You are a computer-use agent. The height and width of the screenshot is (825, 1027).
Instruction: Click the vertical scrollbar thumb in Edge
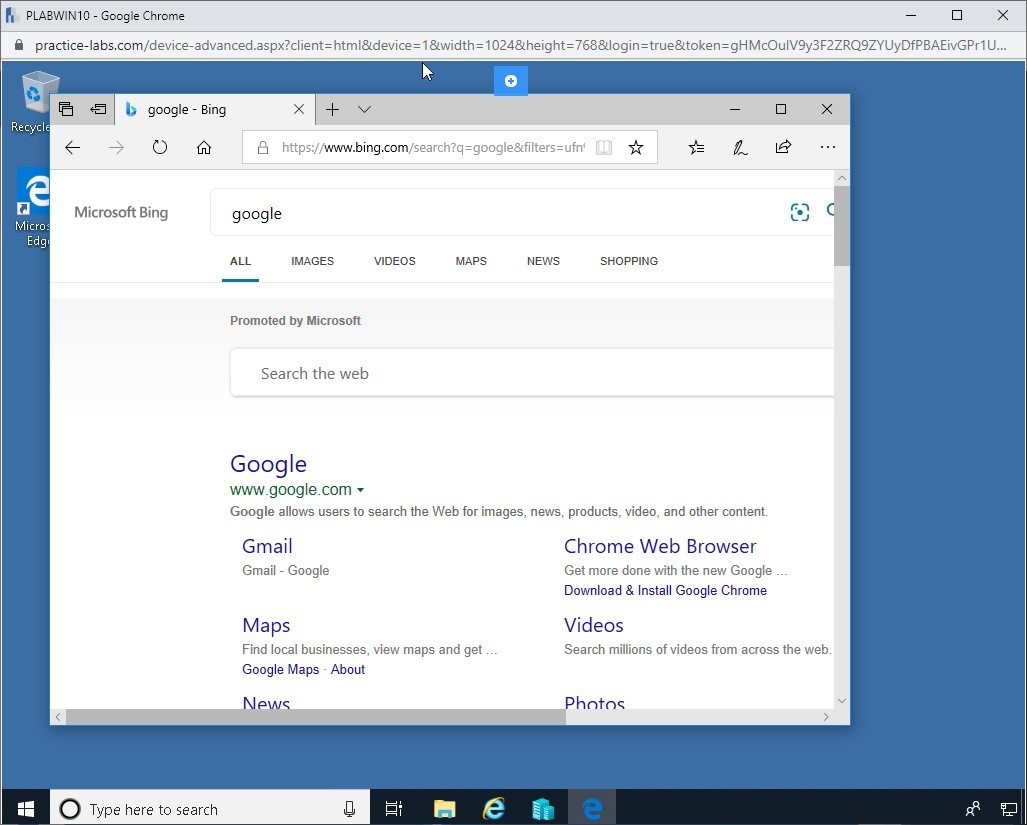tap(842, 226)
